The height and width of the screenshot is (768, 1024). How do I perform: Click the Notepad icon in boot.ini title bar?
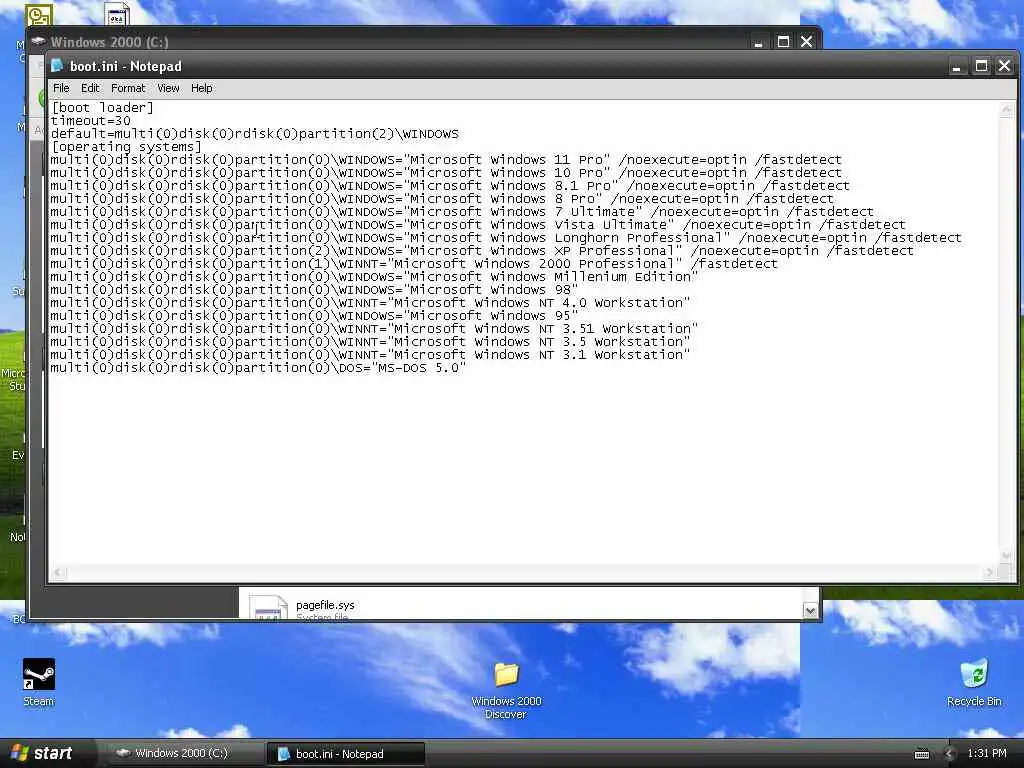click(57, 65)
